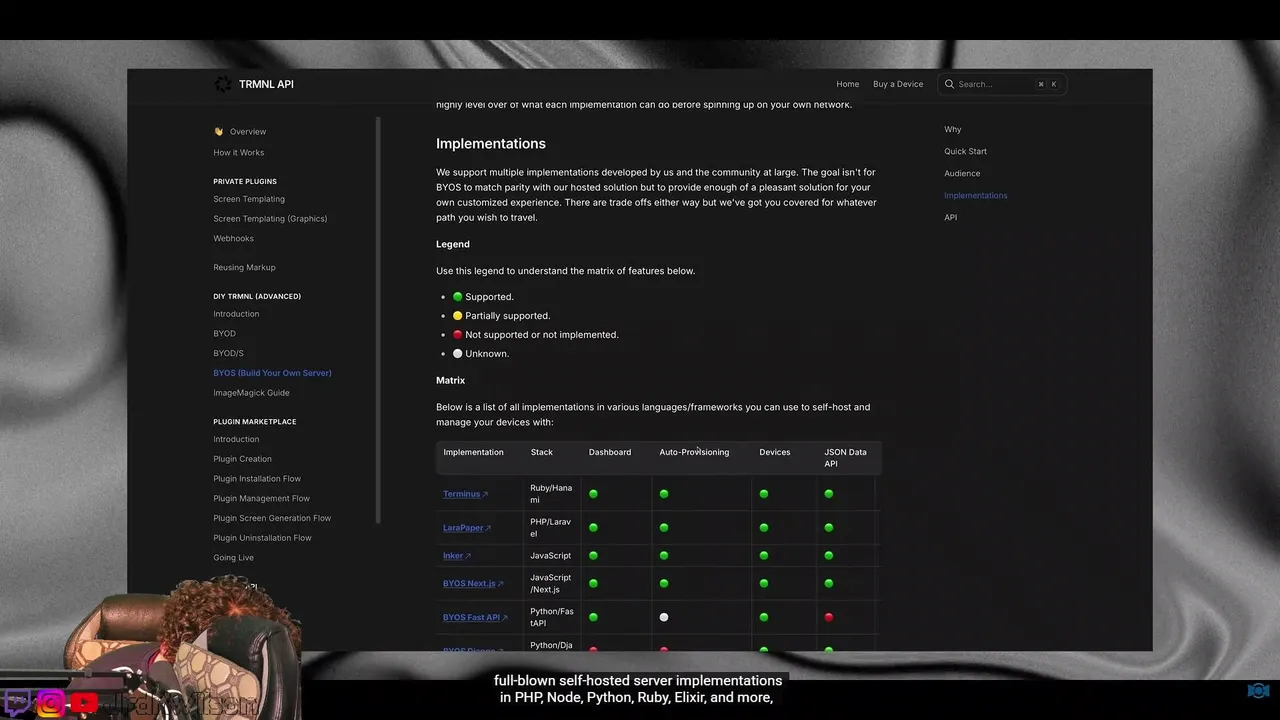
Task: Click the search magnifier icon
Action: pos(950,84)
